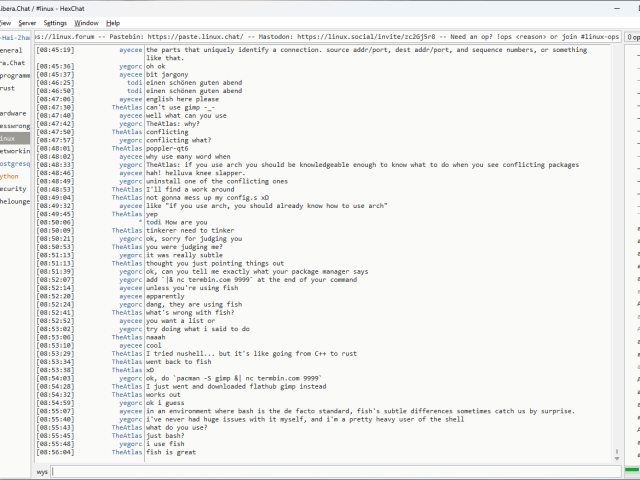The image size is (640, 480).
Task: Open the View menu
Action: click(4, 22)
